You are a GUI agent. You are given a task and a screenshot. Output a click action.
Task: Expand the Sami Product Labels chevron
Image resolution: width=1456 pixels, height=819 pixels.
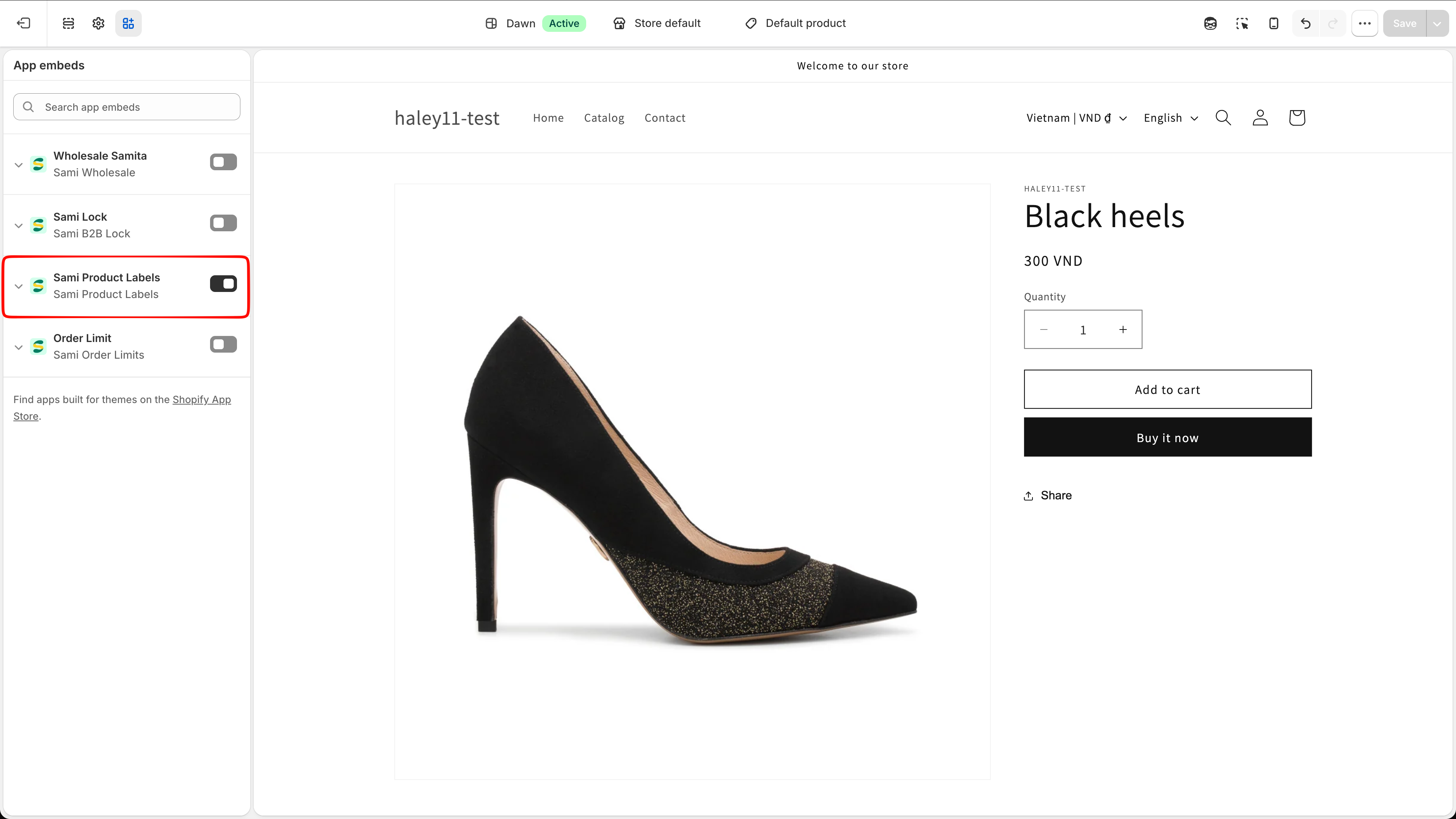click(18, 286)
